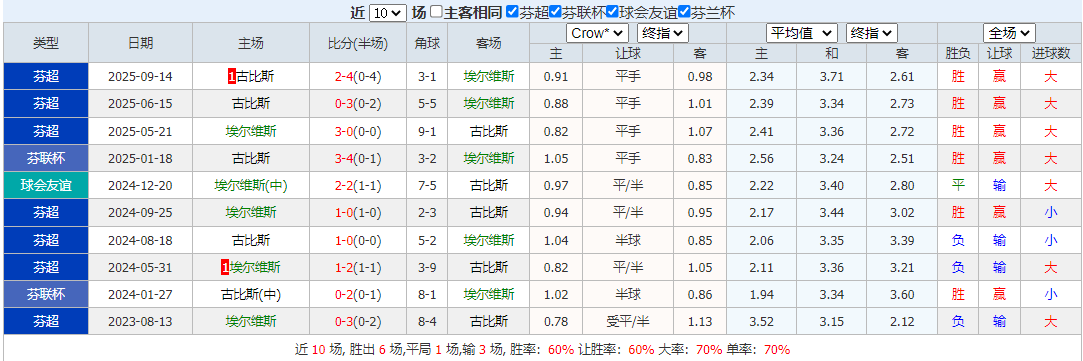
Task: Click the green 平 result on 2024-12-20
Action: [957, 185]
